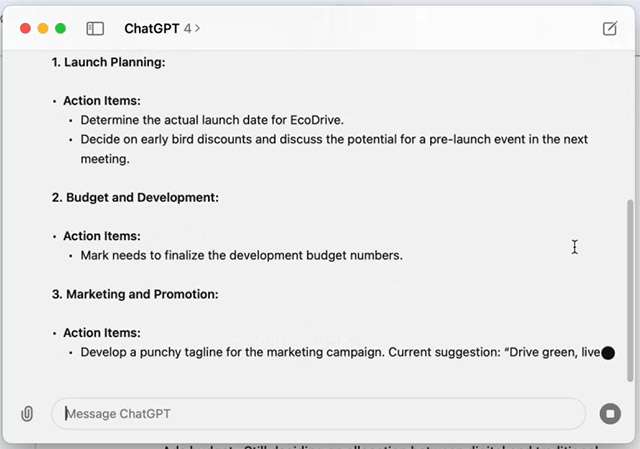Click Action Items under Launch Planning
This screenshot has height=449, width=640.
[x=102, y=101]
